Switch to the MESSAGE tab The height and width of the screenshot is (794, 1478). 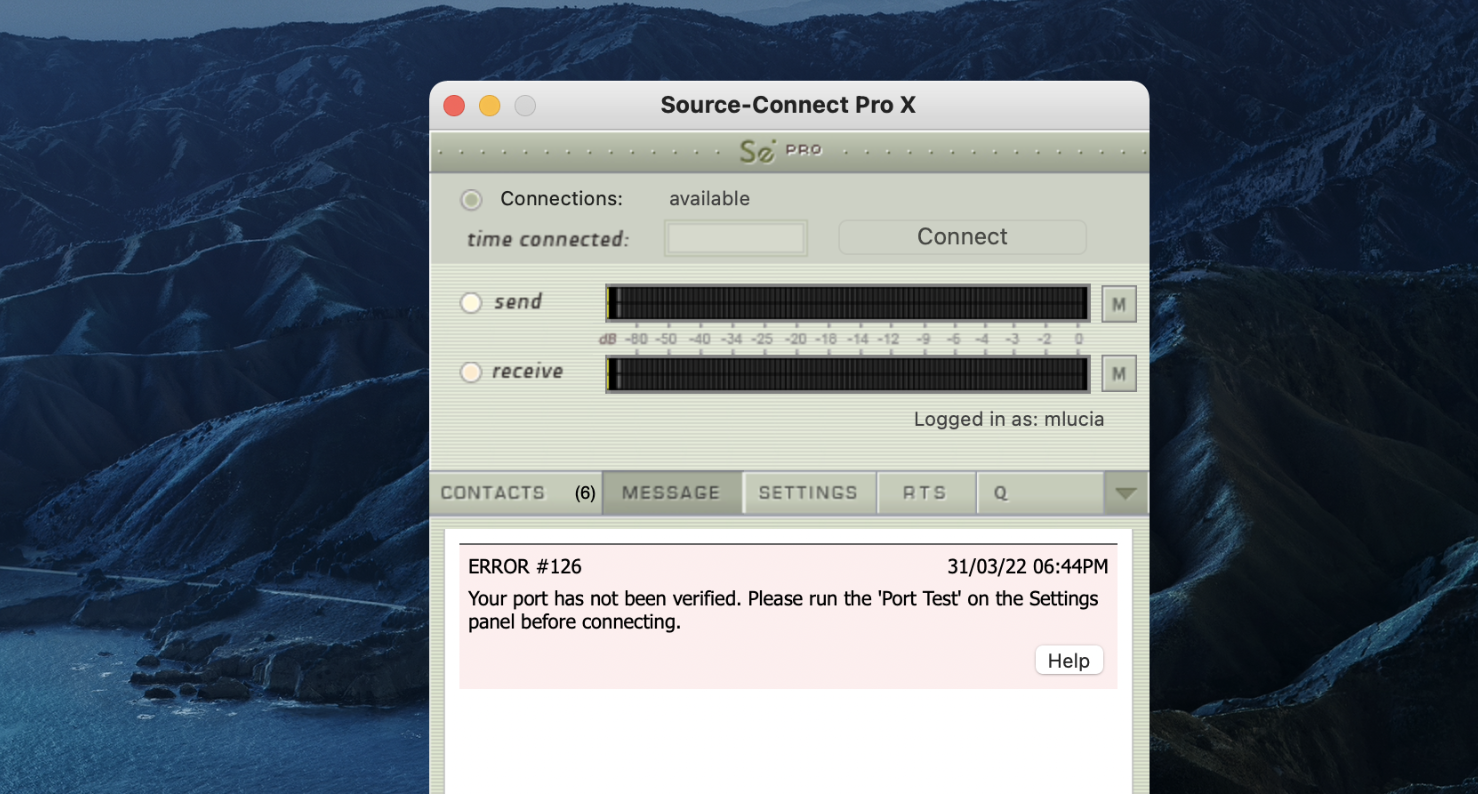(x=671, y=493)
